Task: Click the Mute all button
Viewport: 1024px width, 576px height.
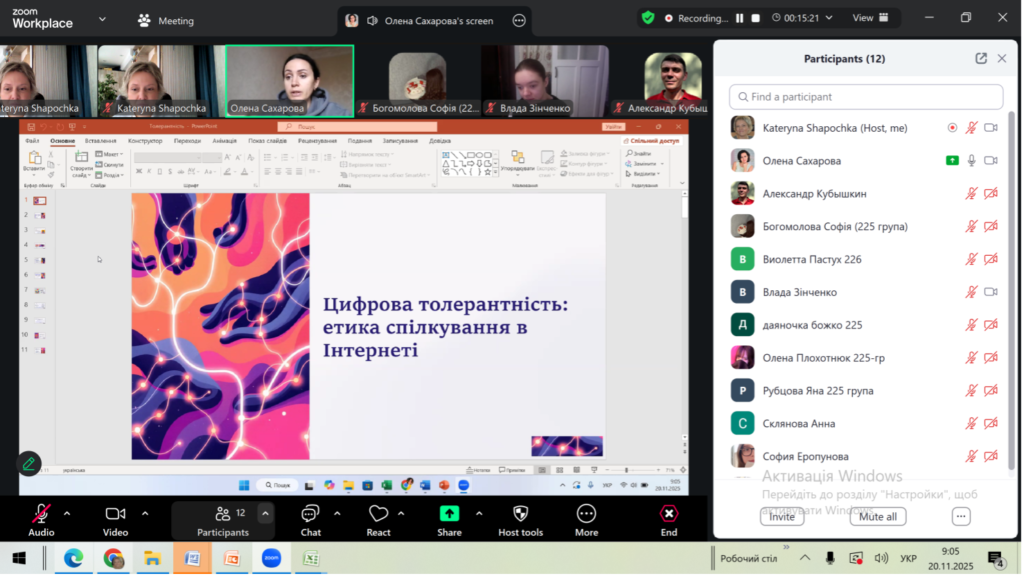Action: [x=878, y=517]
